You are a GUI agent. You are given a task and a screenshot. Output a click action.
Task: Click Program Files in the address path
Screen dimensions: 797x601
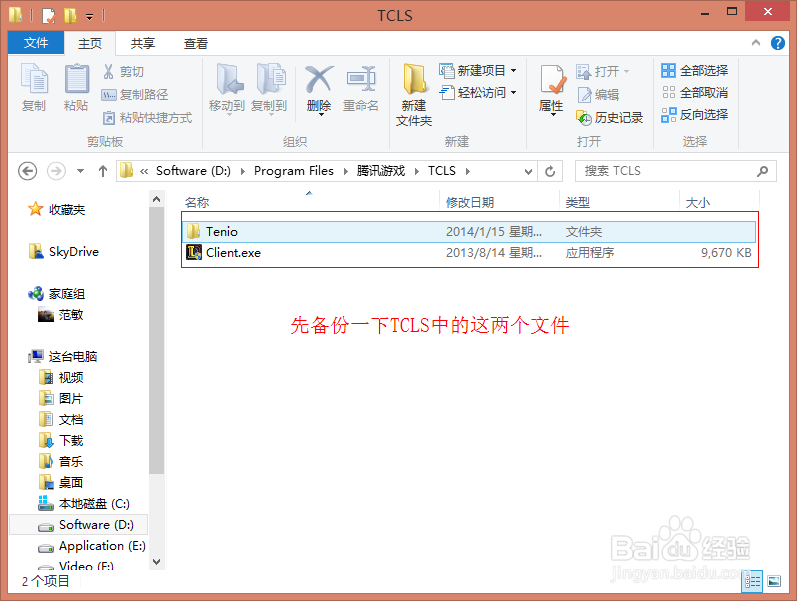(294, 171)
